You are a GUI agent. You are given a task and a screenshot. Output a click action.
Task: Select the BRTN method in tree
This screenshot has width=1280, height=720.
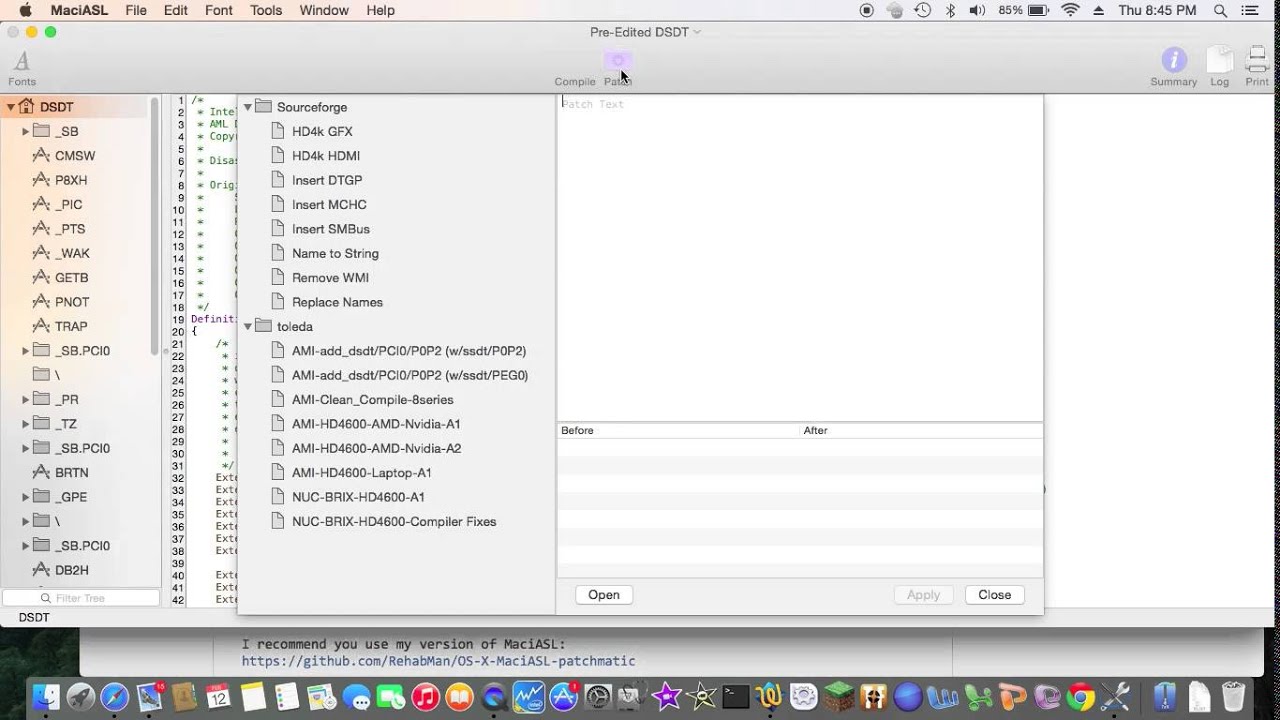pos(72,473)
